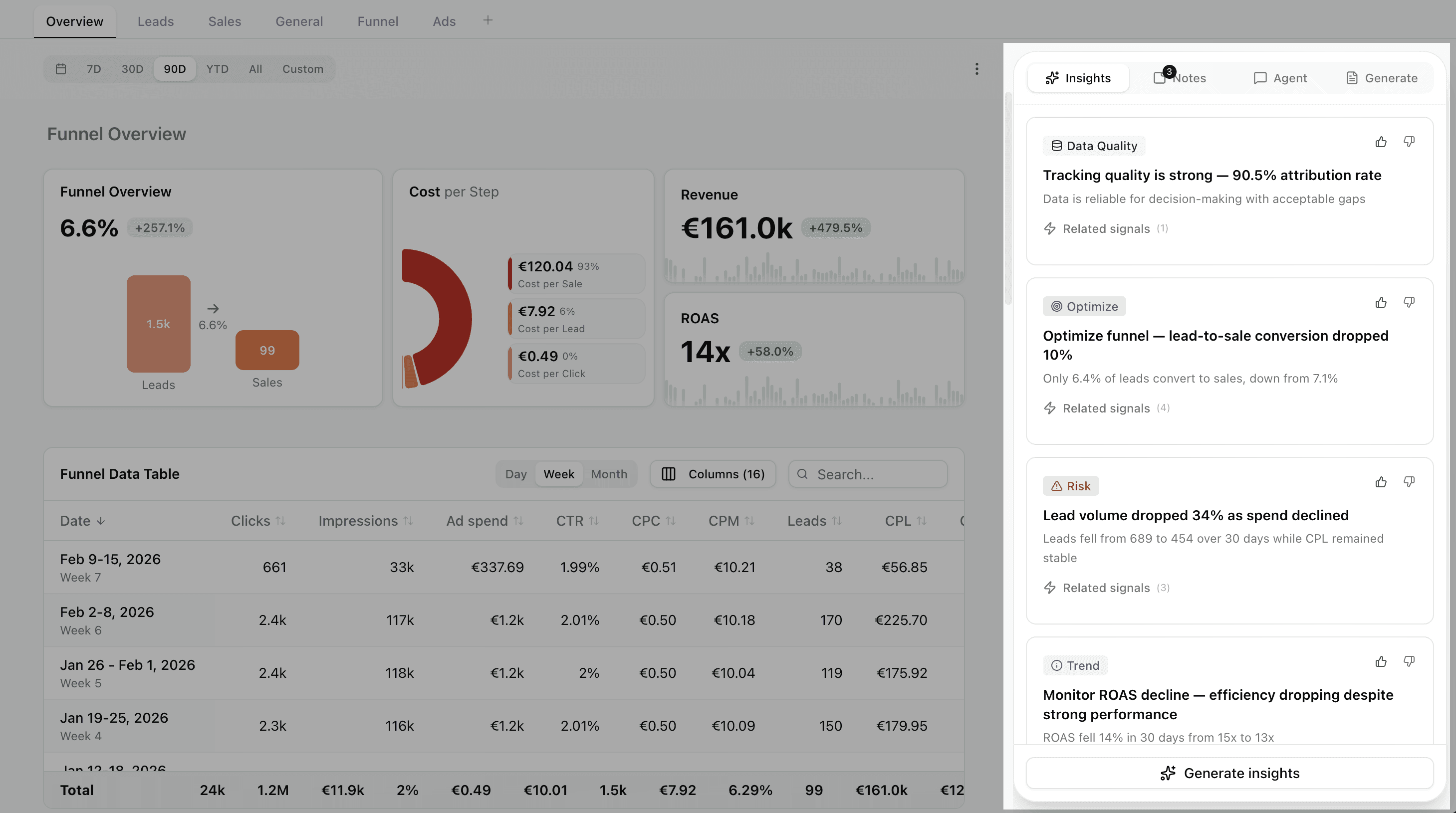This screenshot has width=1456, height=813.
Task: Thumbs up the Data Quality insight
Action: (1381, 142)
